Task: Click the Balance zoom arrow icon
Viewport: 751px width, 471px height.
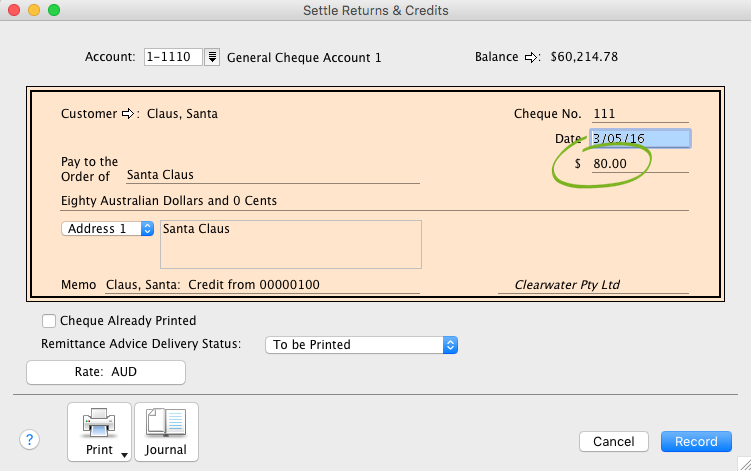Action: [532, 57]
